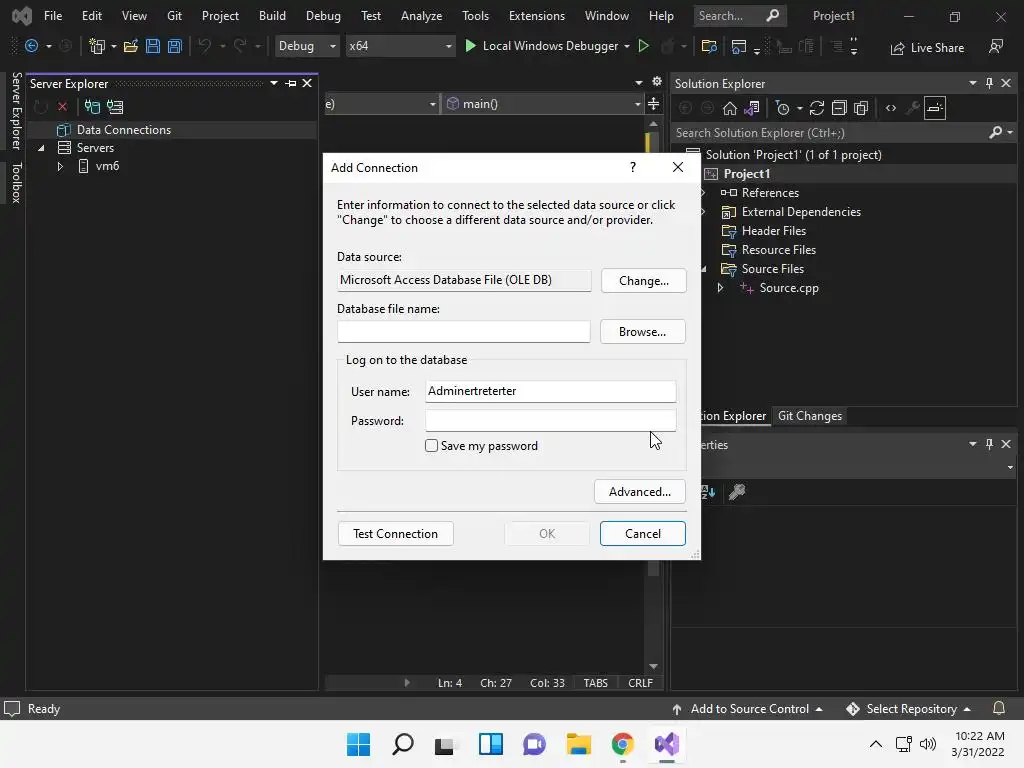Open Solution Explorer window options dropdown arrow
The image size is (1024, 768).
click(x=972, y=83)
